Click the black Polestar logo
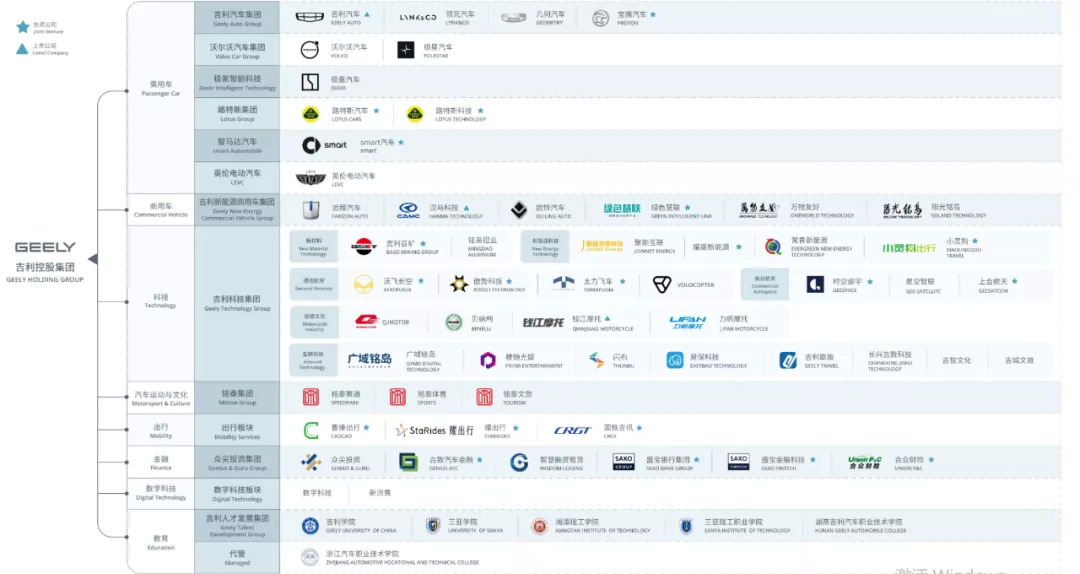 point(406,50)
